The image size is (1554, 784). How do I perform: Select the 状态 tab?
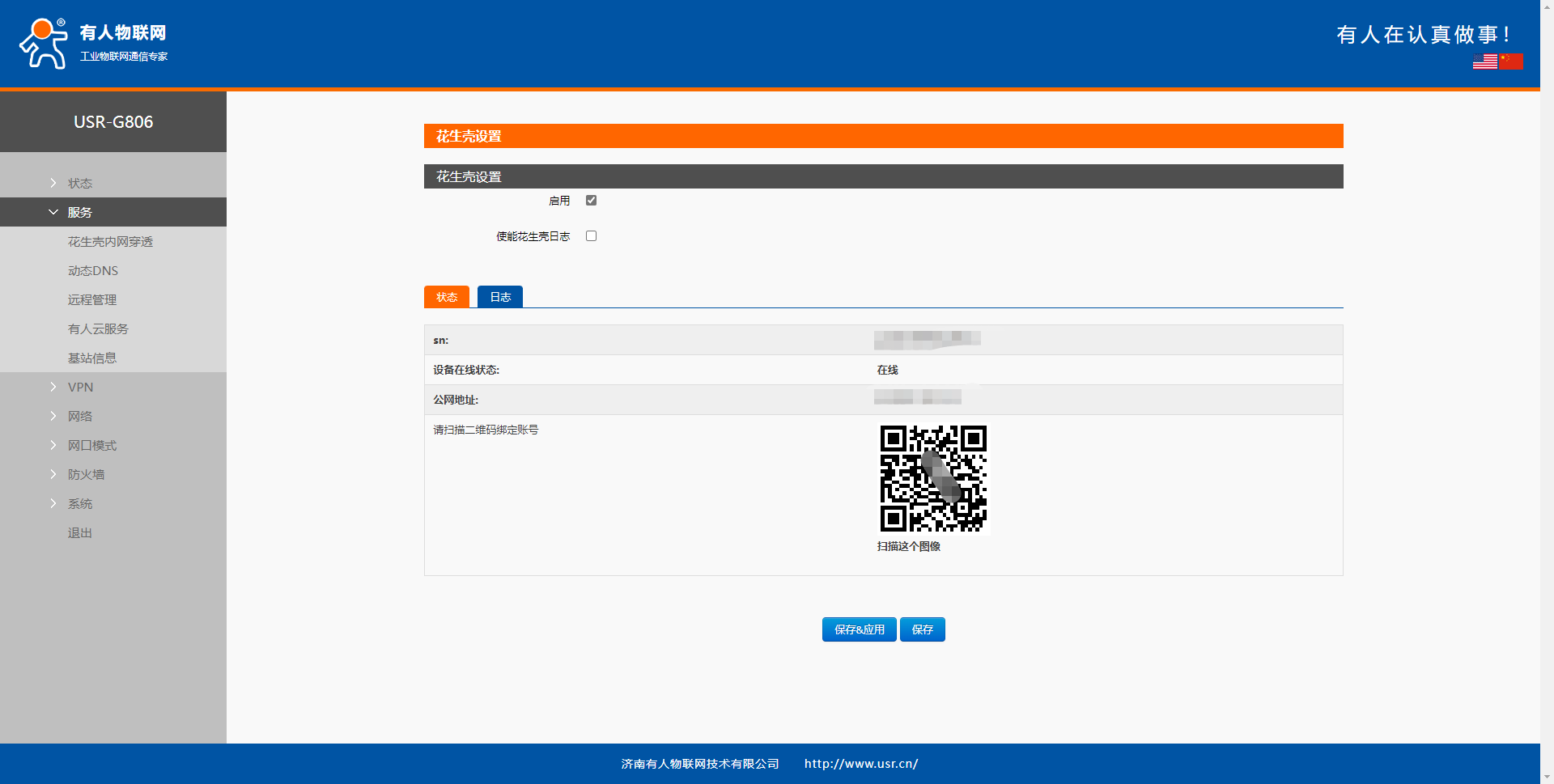[x=447, y=298]
